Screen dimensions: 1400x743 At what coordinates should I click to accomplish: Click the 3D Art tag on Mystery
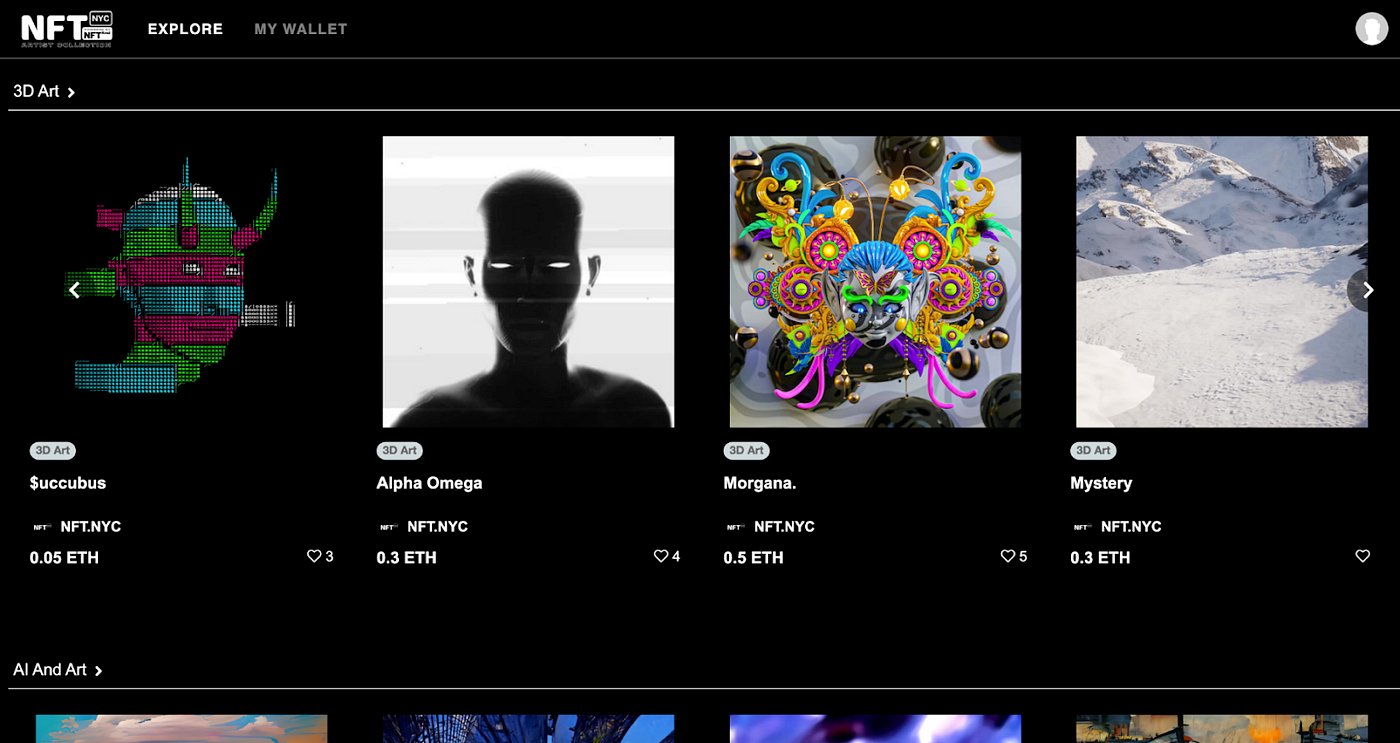[x=1093, y=451]
